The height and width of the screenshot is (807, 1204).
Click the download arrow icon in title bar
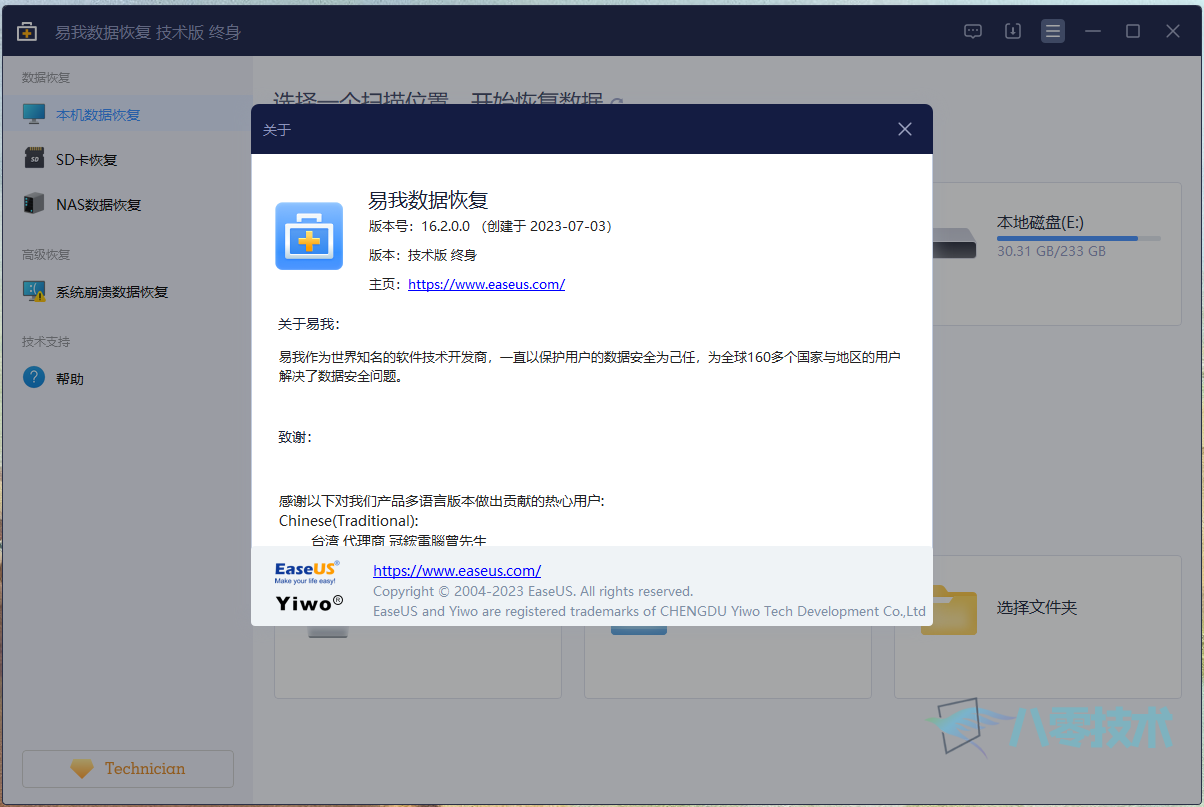pos(1013,31)
